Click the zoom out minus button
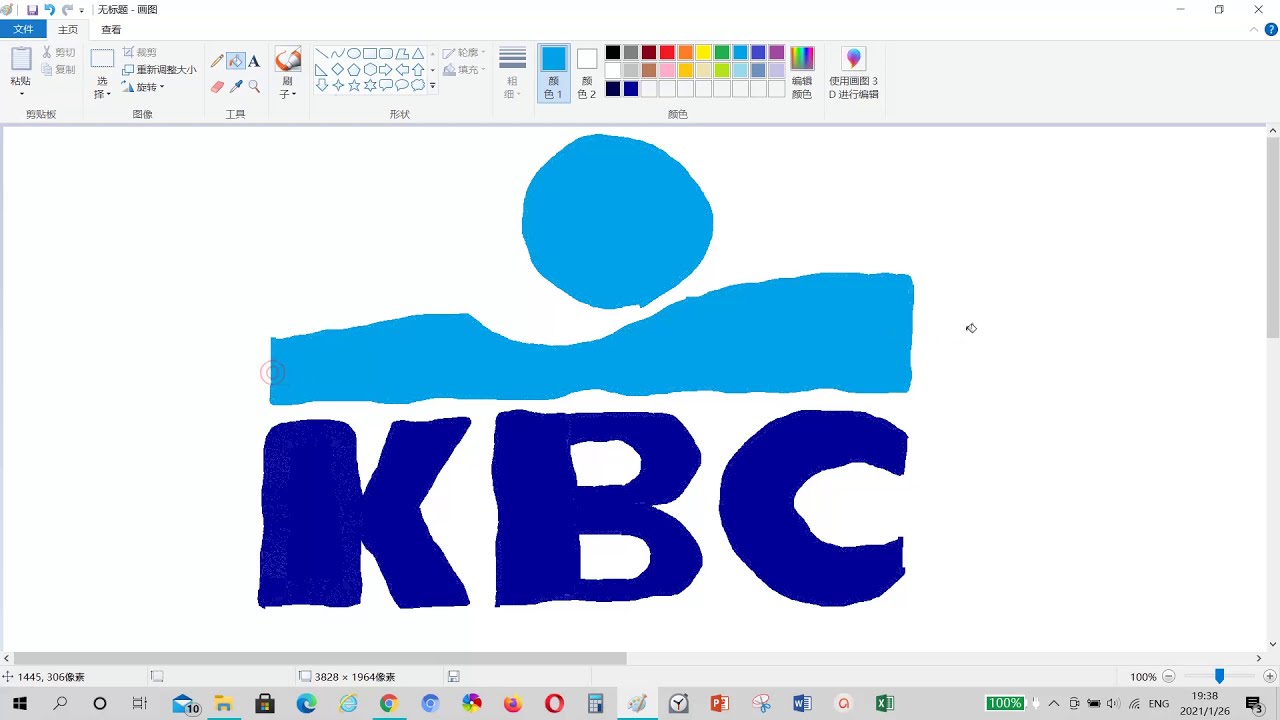Viewport: 1280px width, 720px height. 1168,677
